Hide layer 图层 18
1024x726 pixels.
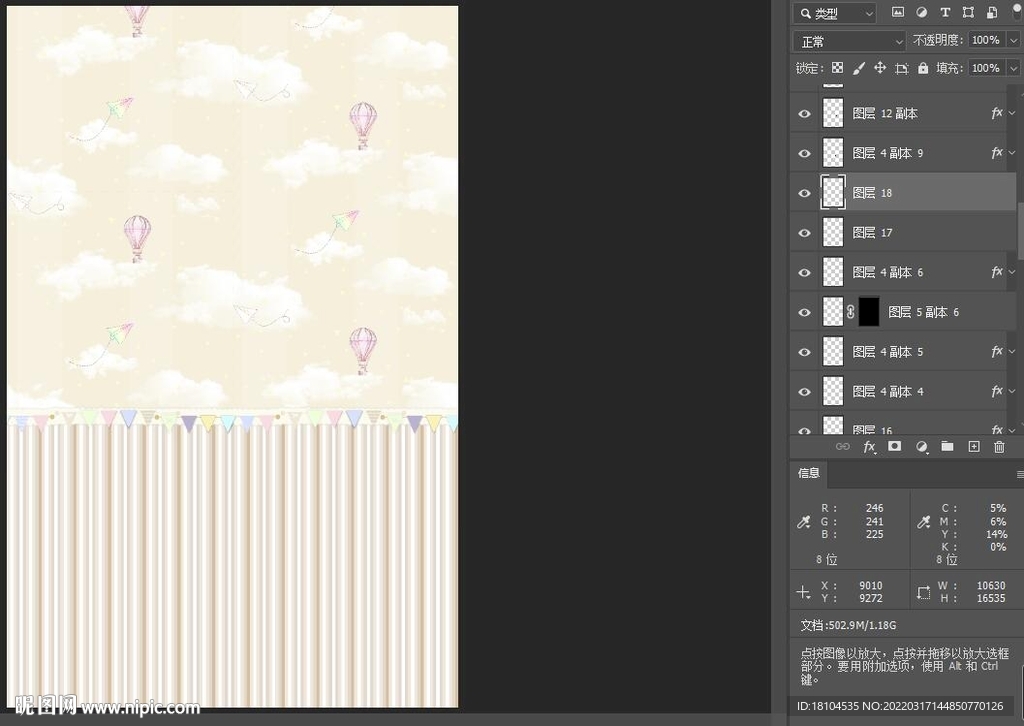tap(804, 193)
